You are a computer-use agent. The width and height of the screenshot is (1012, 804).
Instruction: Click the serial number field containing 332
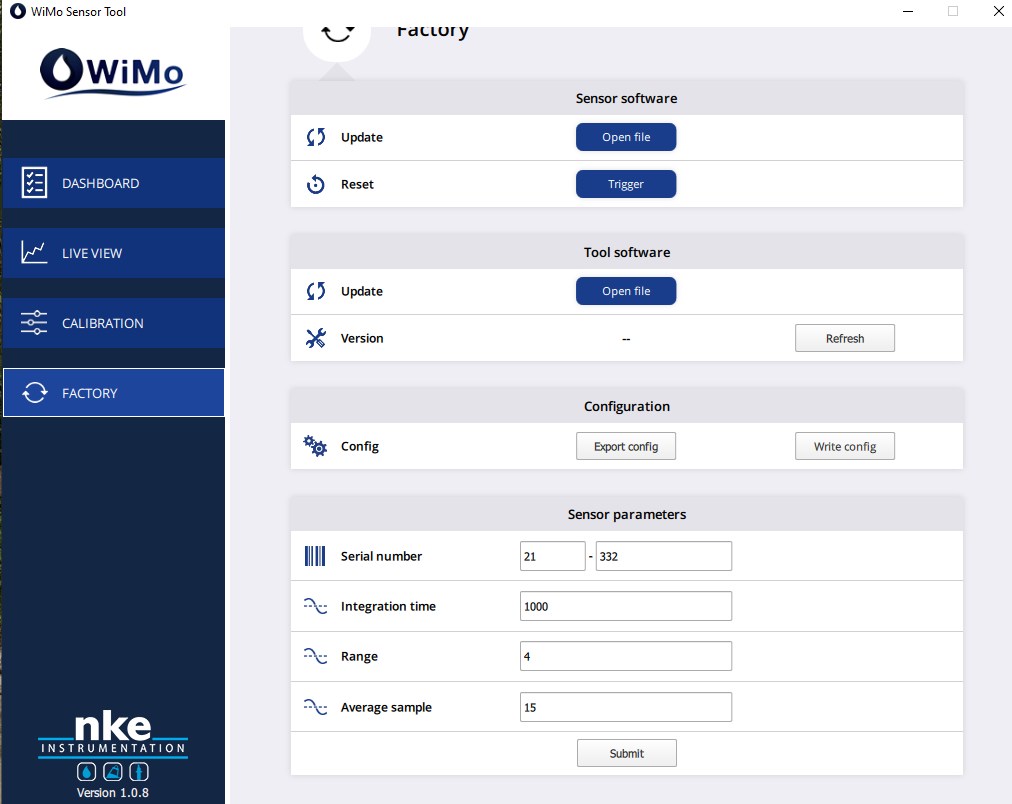663,556
